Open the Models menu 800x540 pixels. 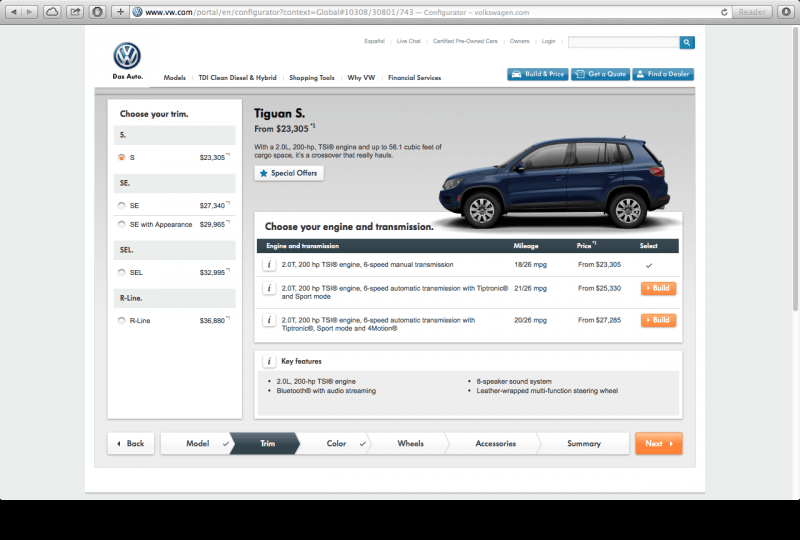[174, 78]
